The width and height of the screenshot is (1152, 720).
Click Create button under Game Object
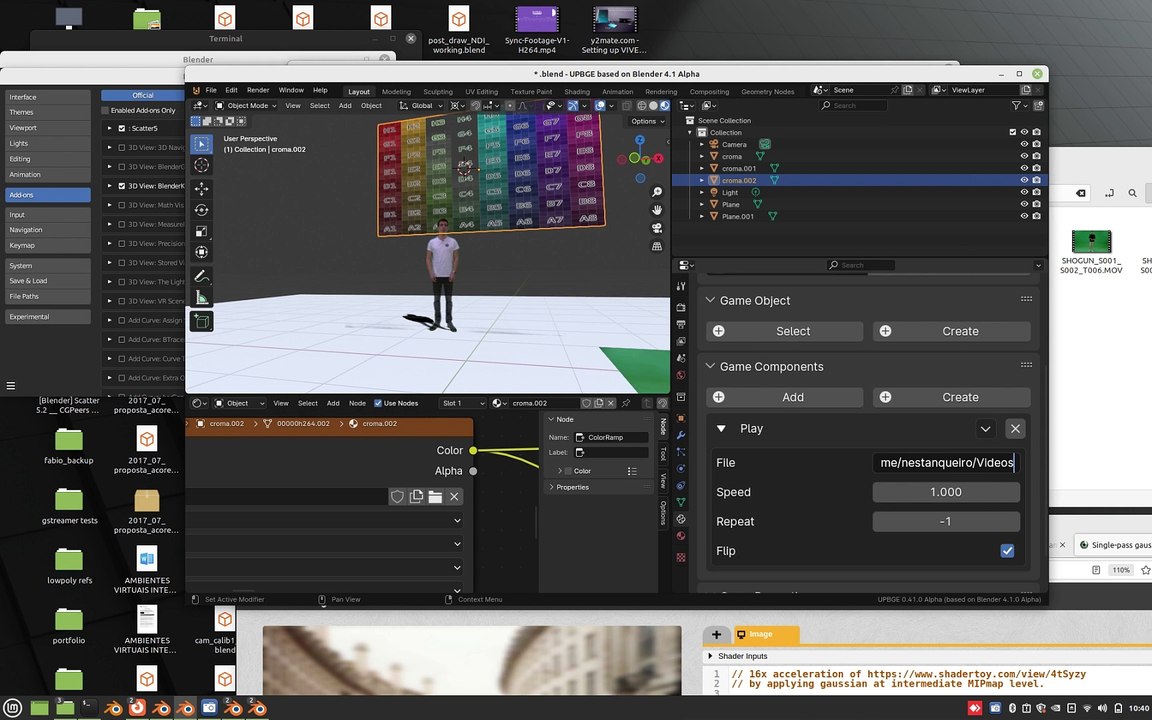[951, 331]
